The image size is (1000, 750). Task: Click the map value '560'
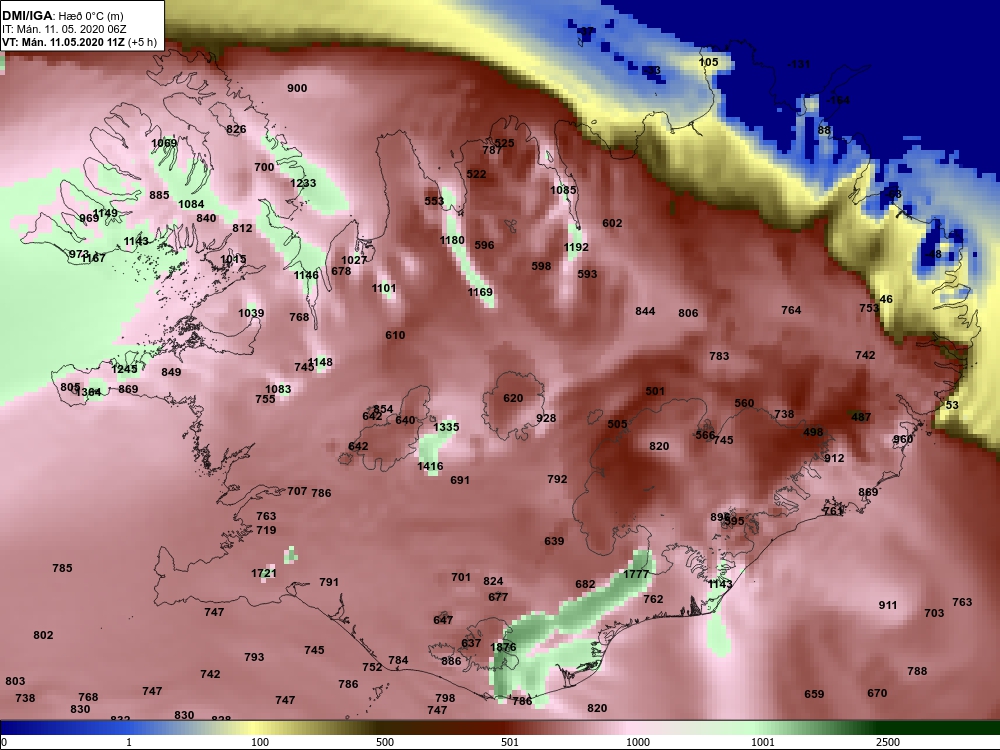pos(744,403)
